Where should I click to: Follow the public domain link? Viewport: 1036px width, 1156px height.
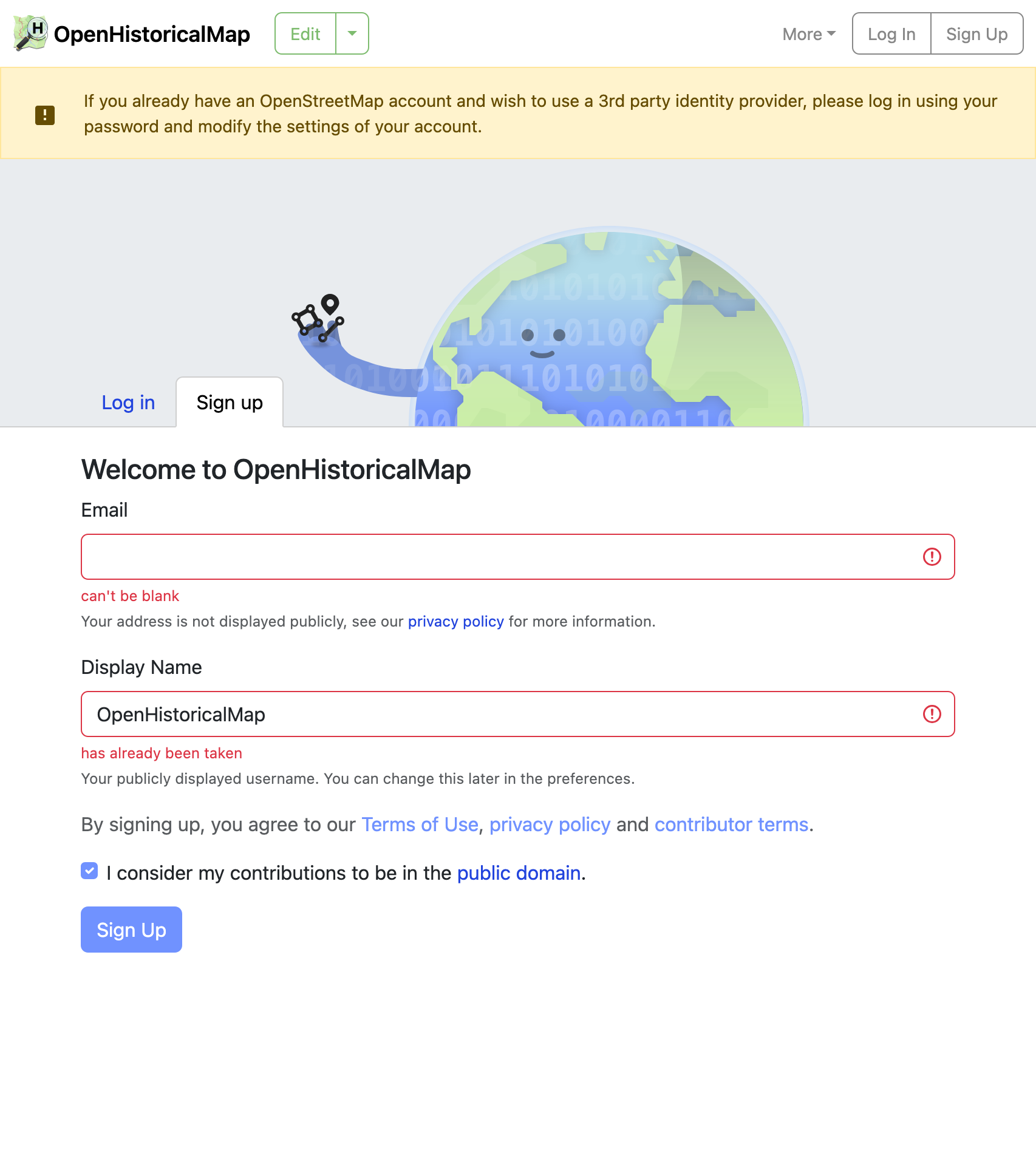coord(519,873)
